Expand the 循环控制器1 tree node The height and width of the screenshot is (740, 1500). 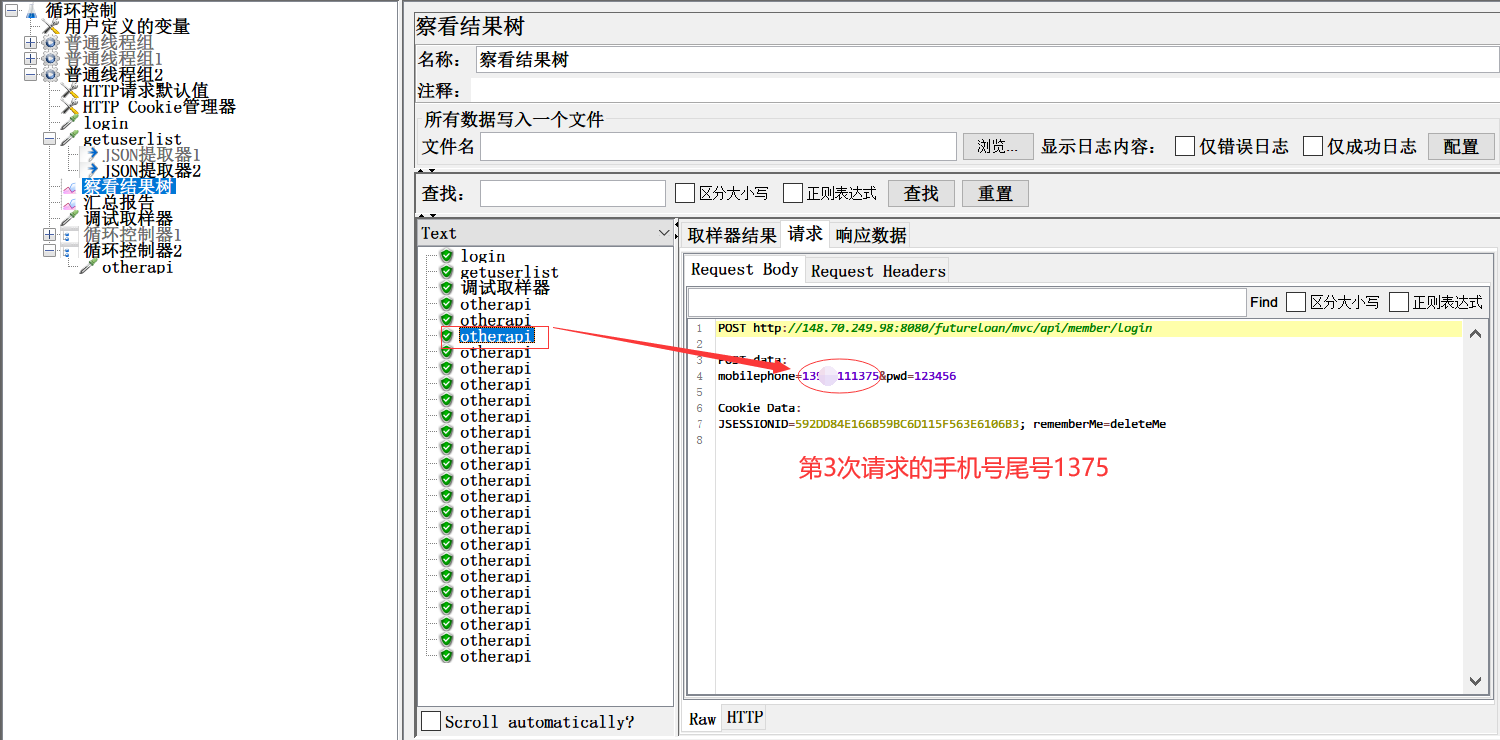point(50,235)
